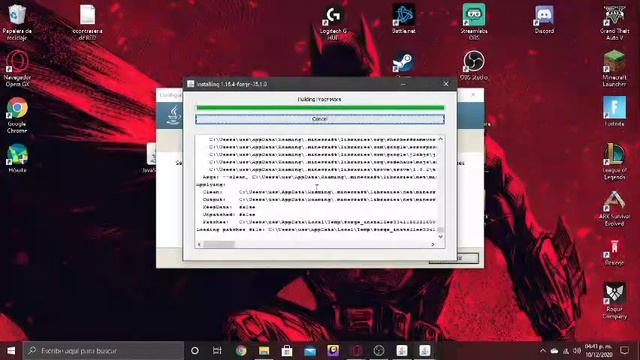Click the log's scroll down arrow

pyautogui.click(x=440, y=237)
